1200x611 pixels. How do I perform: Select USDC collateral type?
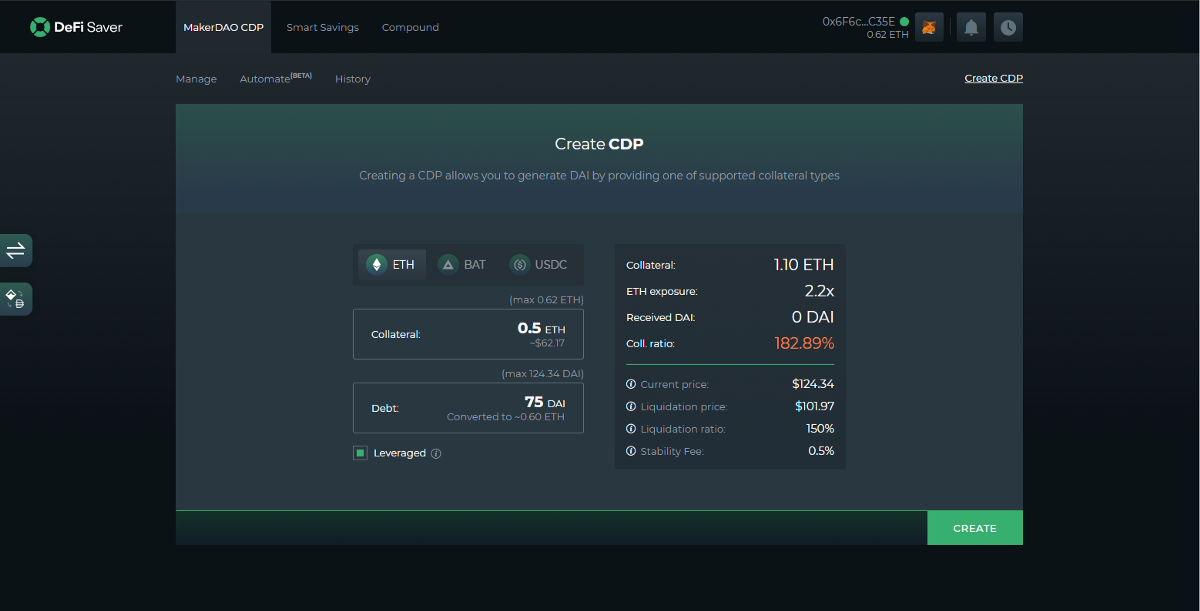(x=540, y=265)
